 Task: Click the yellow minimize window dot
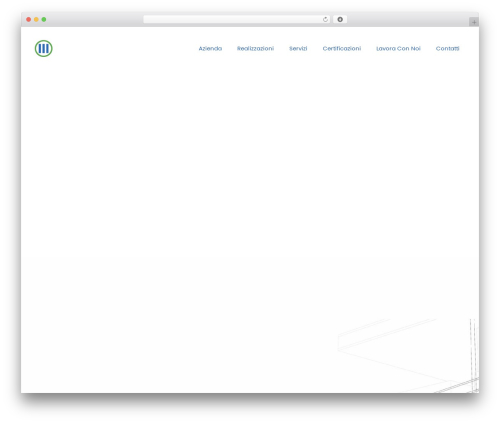(x=36, y=19)
